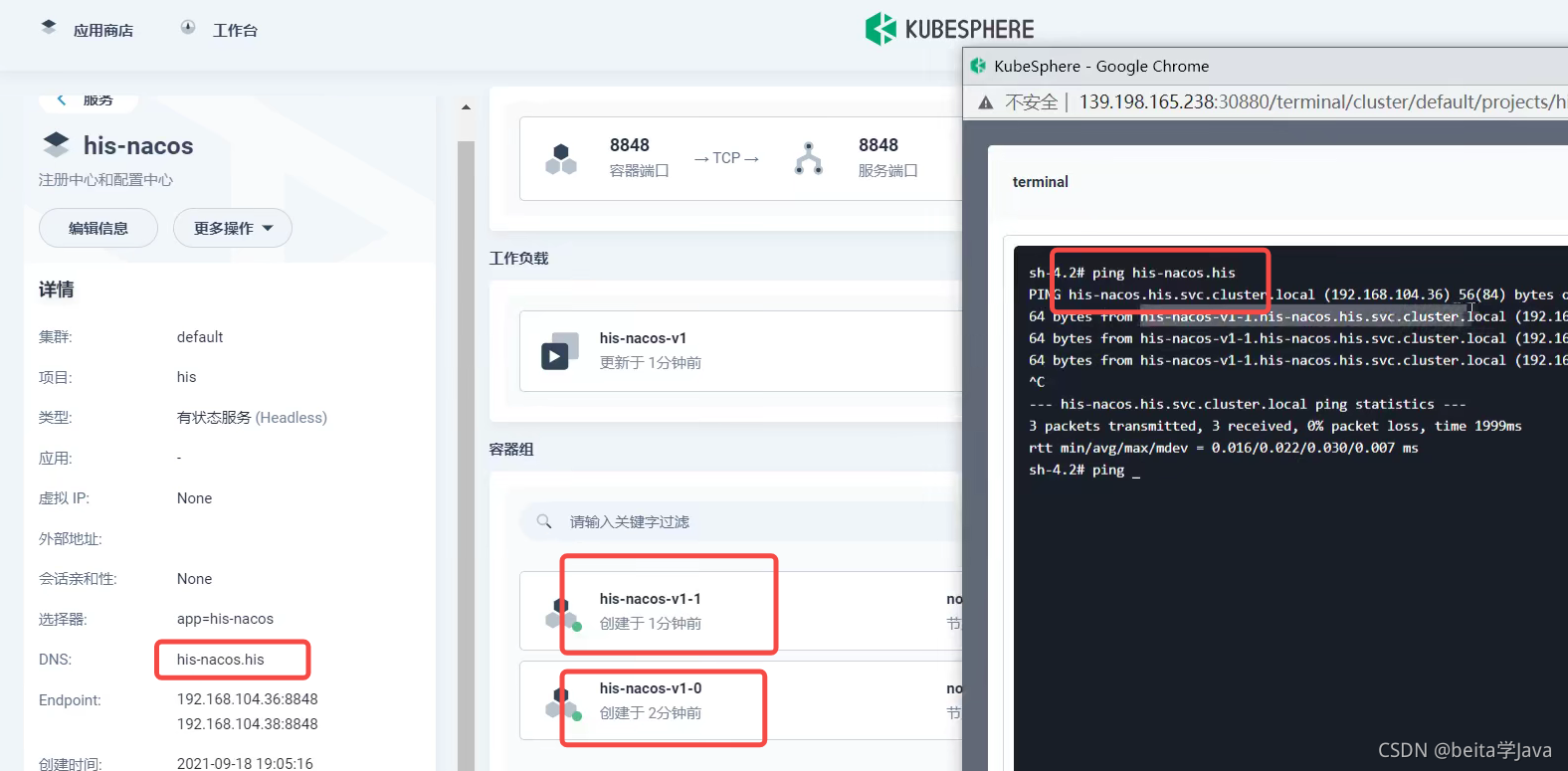Image resolution: width=1568 pixels, height=771 pixels.
Task: Click the 选择器 value app=his-nacos
Action: (x=225, y=619)
